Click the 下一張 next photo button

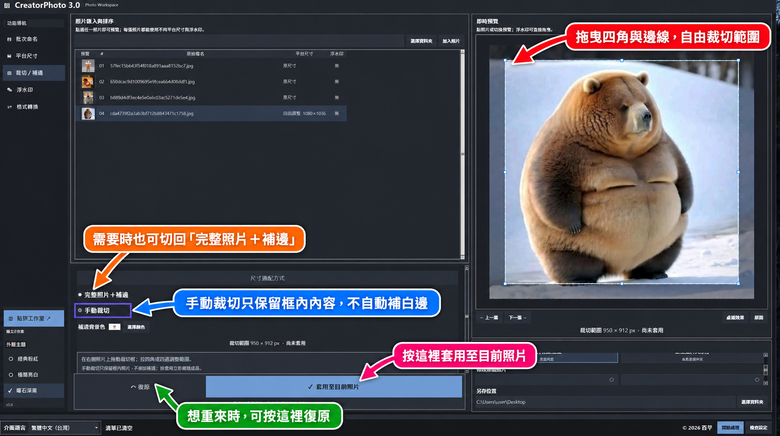pos(517,318)
